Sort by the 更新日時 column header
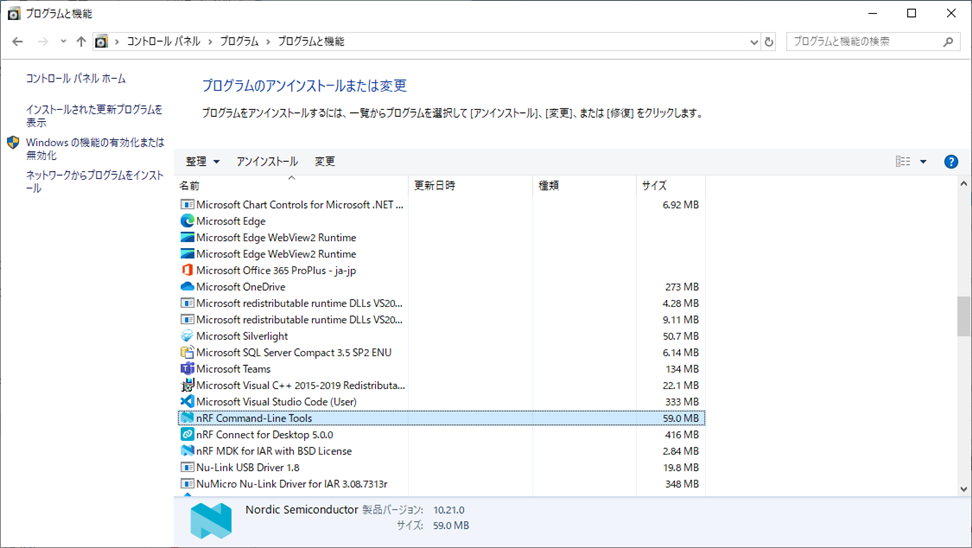 point(471,185)
